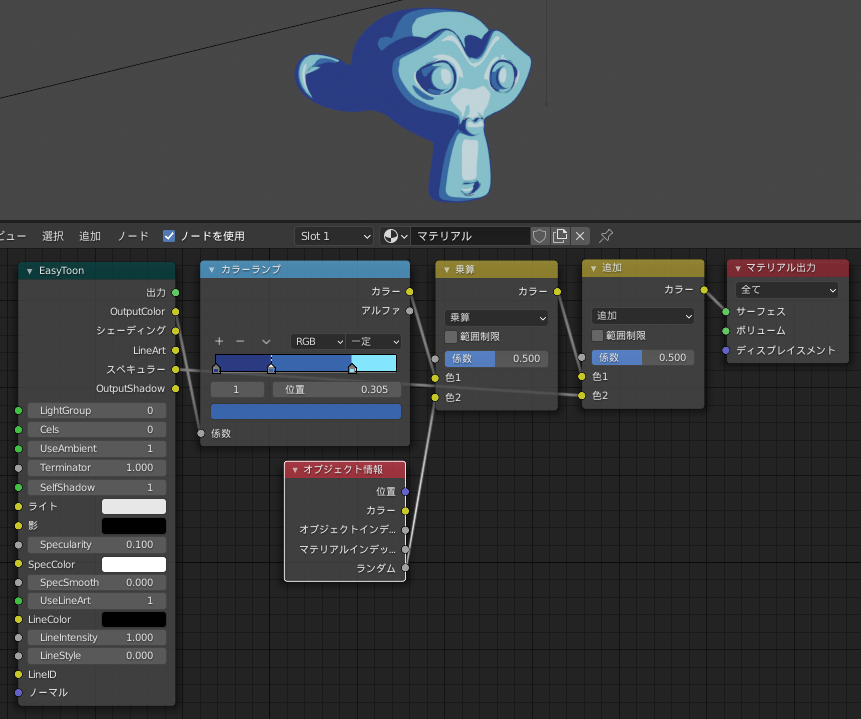The height and width of the screenshot is (719, 861).
Task: Open the 一定 interpolation dropdown
Action: coord(373,342)
